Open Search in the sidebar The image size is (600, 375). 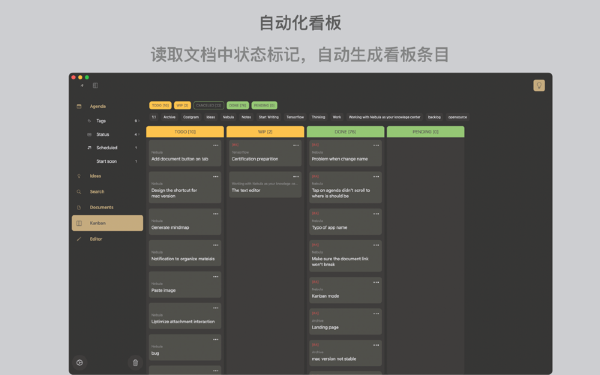click(97, 192)
